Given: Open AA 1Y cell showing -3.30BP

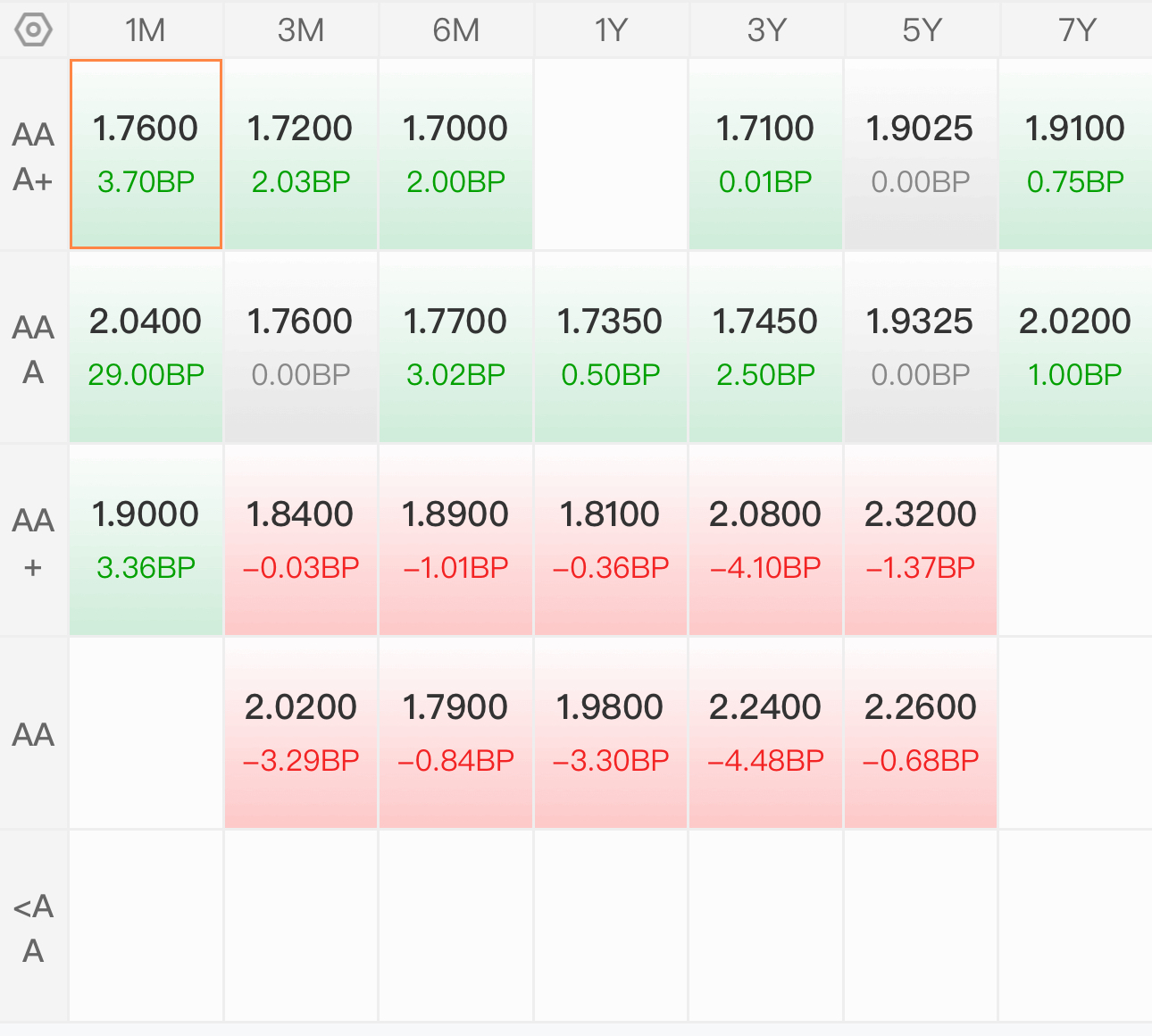Looking at the screenshot, I should [611, 733].
